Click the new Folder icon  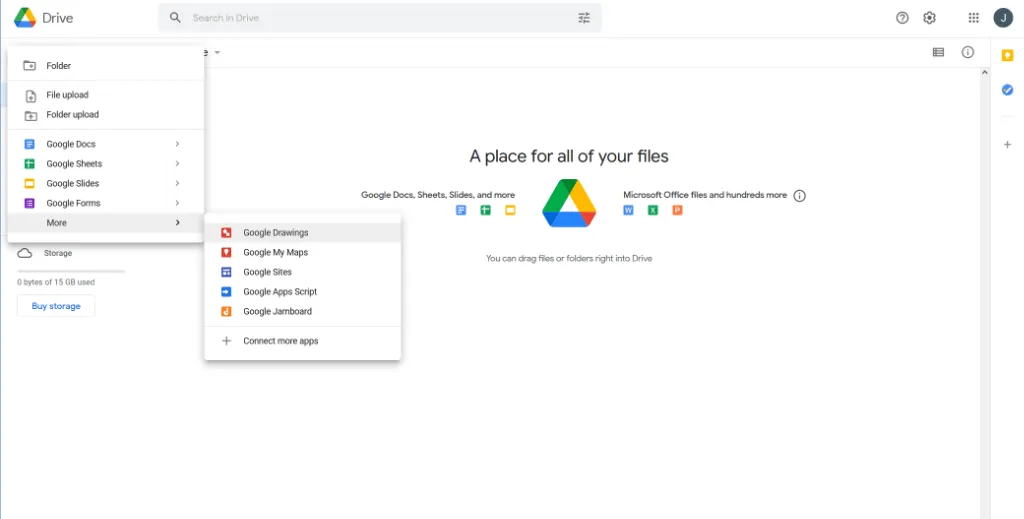29,65
